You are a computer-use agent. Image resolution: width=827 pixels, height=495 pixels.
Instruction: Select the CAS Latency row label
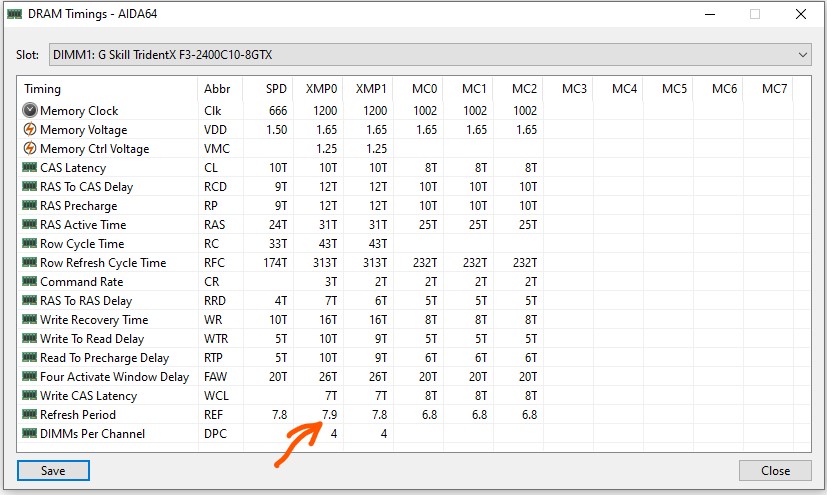tap(73, 168)
